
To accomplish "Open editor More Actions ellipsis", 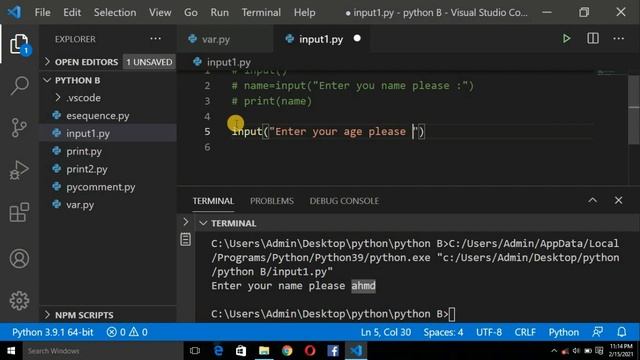I will [x=618, y=39].
